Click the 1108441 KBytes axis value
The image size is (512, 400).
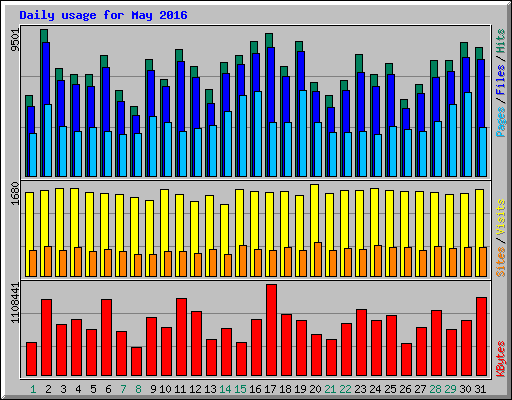[x=15, y=303]
